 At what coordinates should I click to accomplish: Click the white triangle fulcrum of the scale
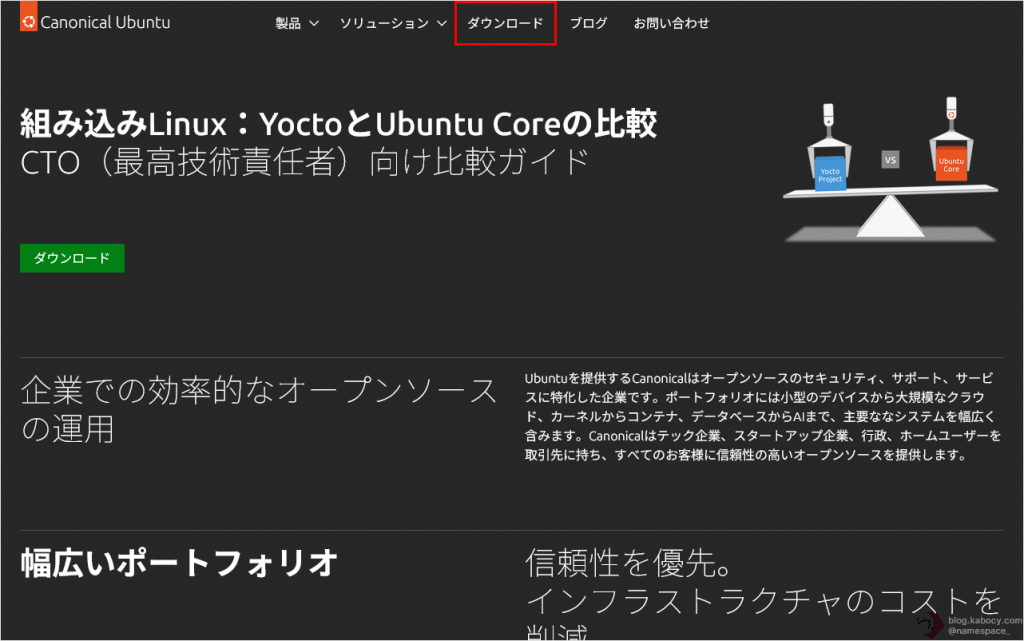pyautogui.click(x=890, y=215)
